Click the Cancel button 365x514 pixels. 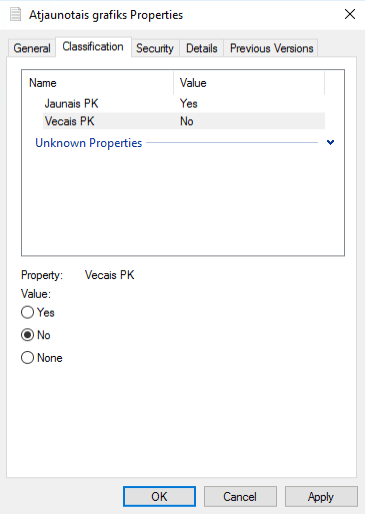tap(240, 497)
